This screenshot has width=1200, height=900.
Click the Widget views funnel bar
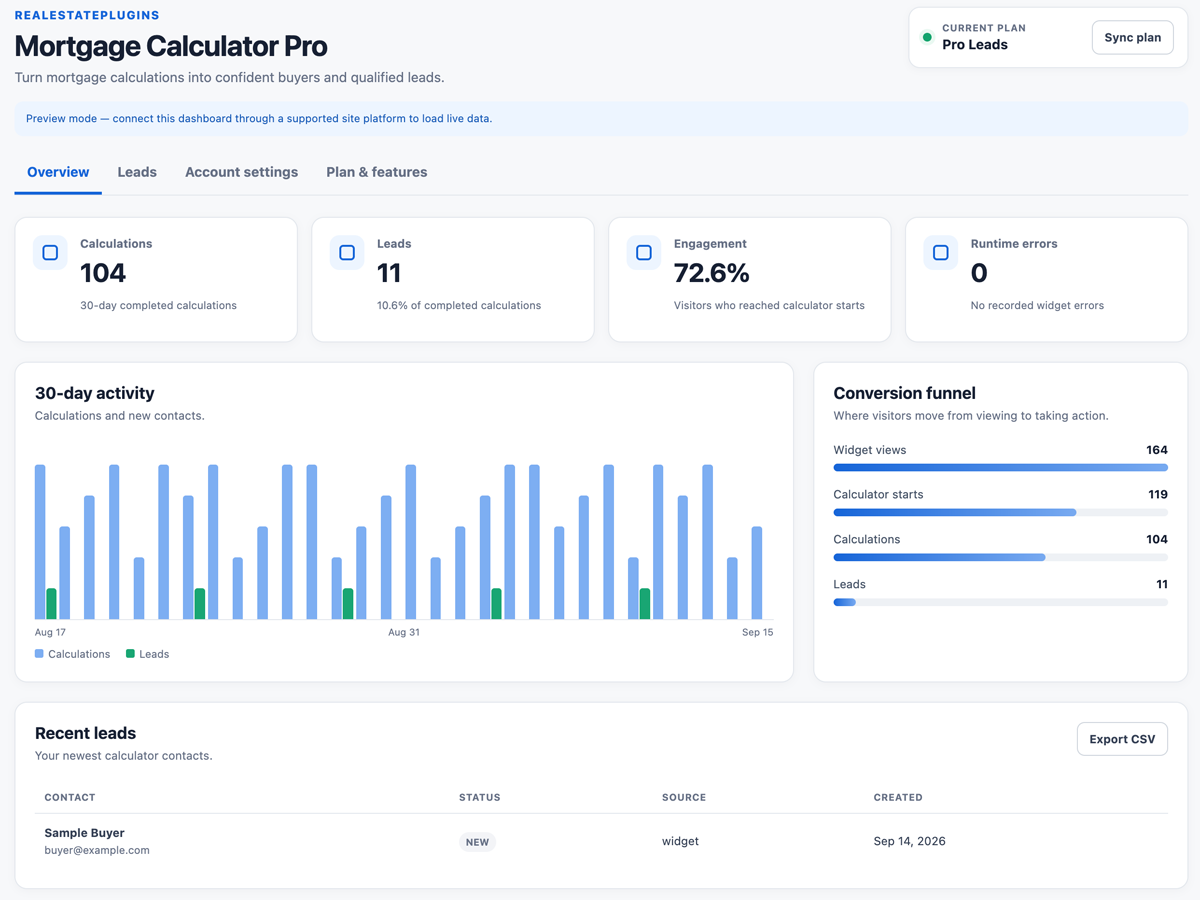coord(1000,467)
